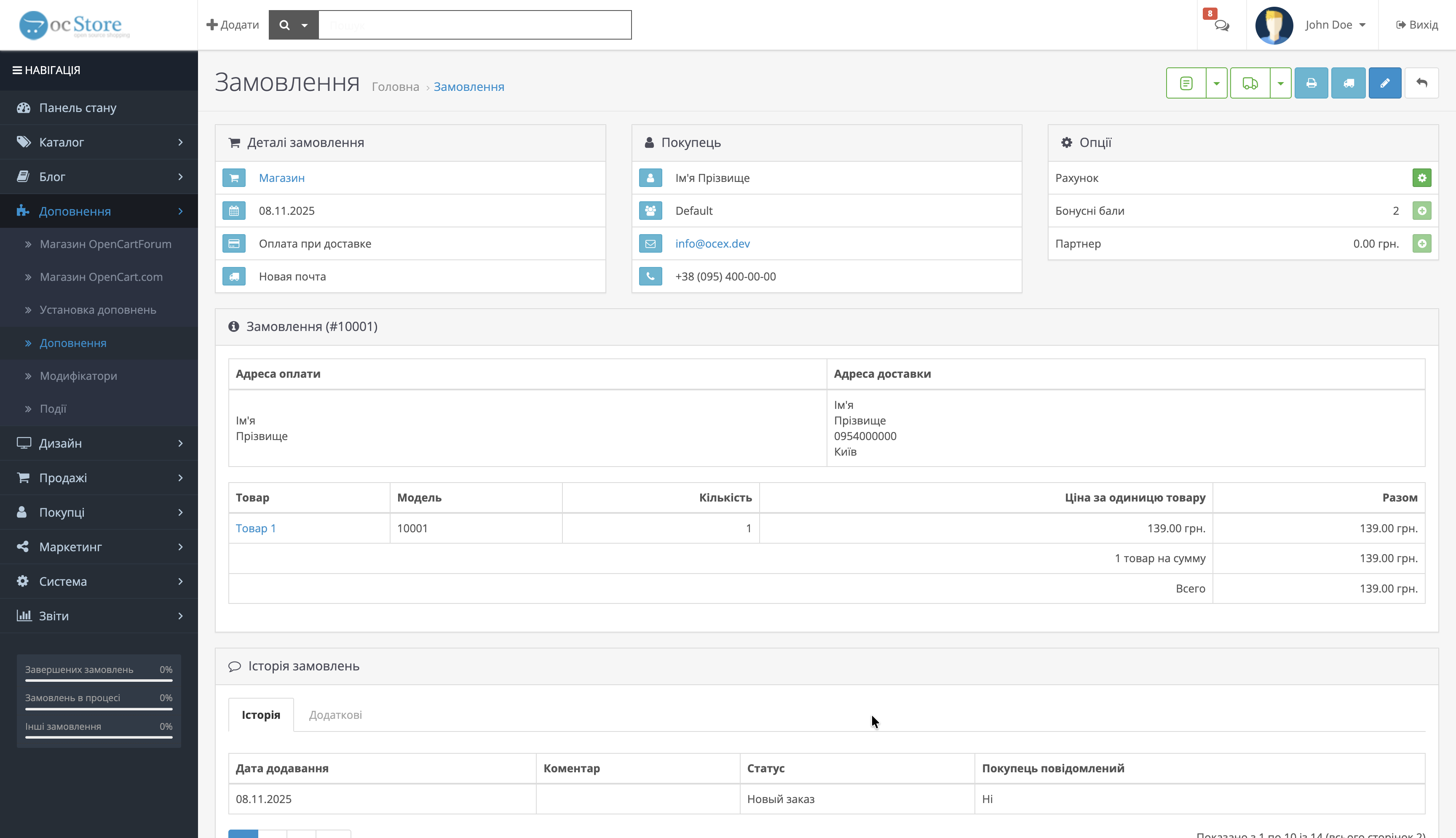The height and width of the screenshot is (838, 1456).
Task: Click the blue pencil edit order button
Action: [1385, 83]
